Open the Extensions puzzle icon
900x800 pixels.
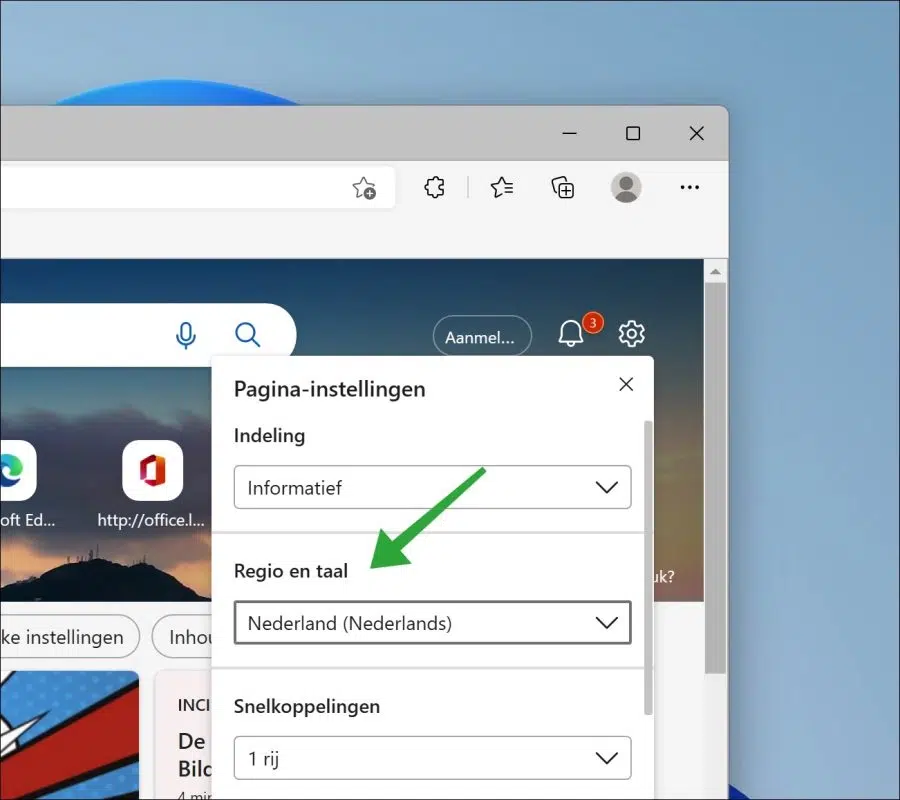click(x=435, y=187)
